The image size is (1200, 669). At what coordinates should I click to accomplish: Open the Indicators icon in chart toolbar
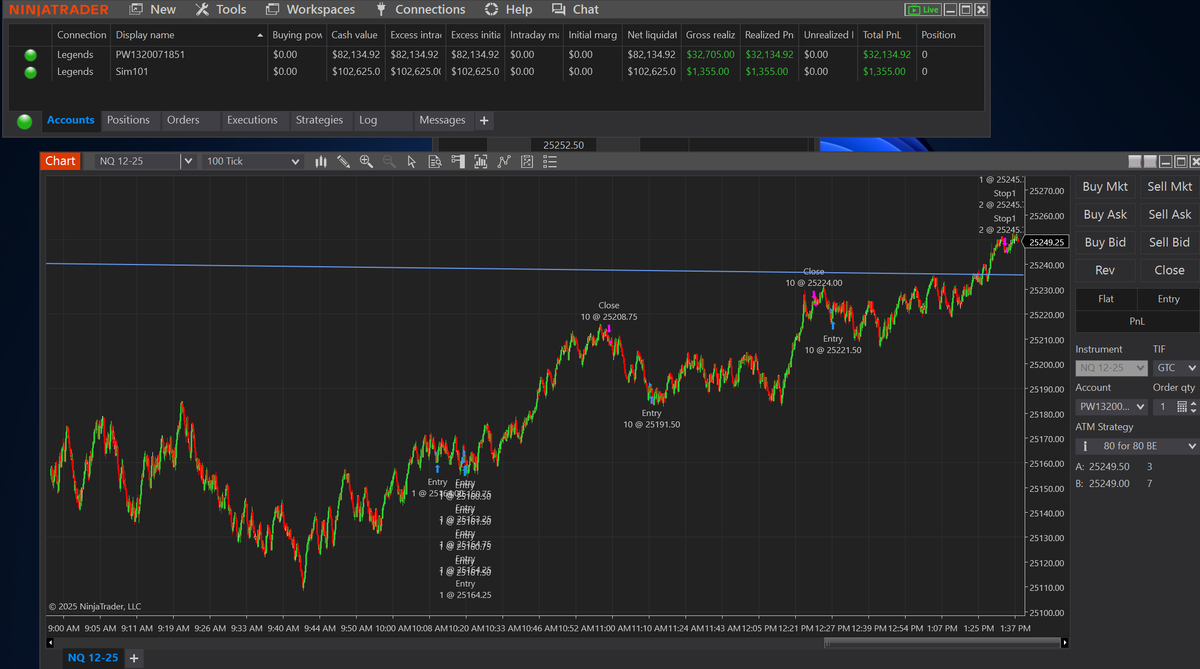(x=503, y=161)
